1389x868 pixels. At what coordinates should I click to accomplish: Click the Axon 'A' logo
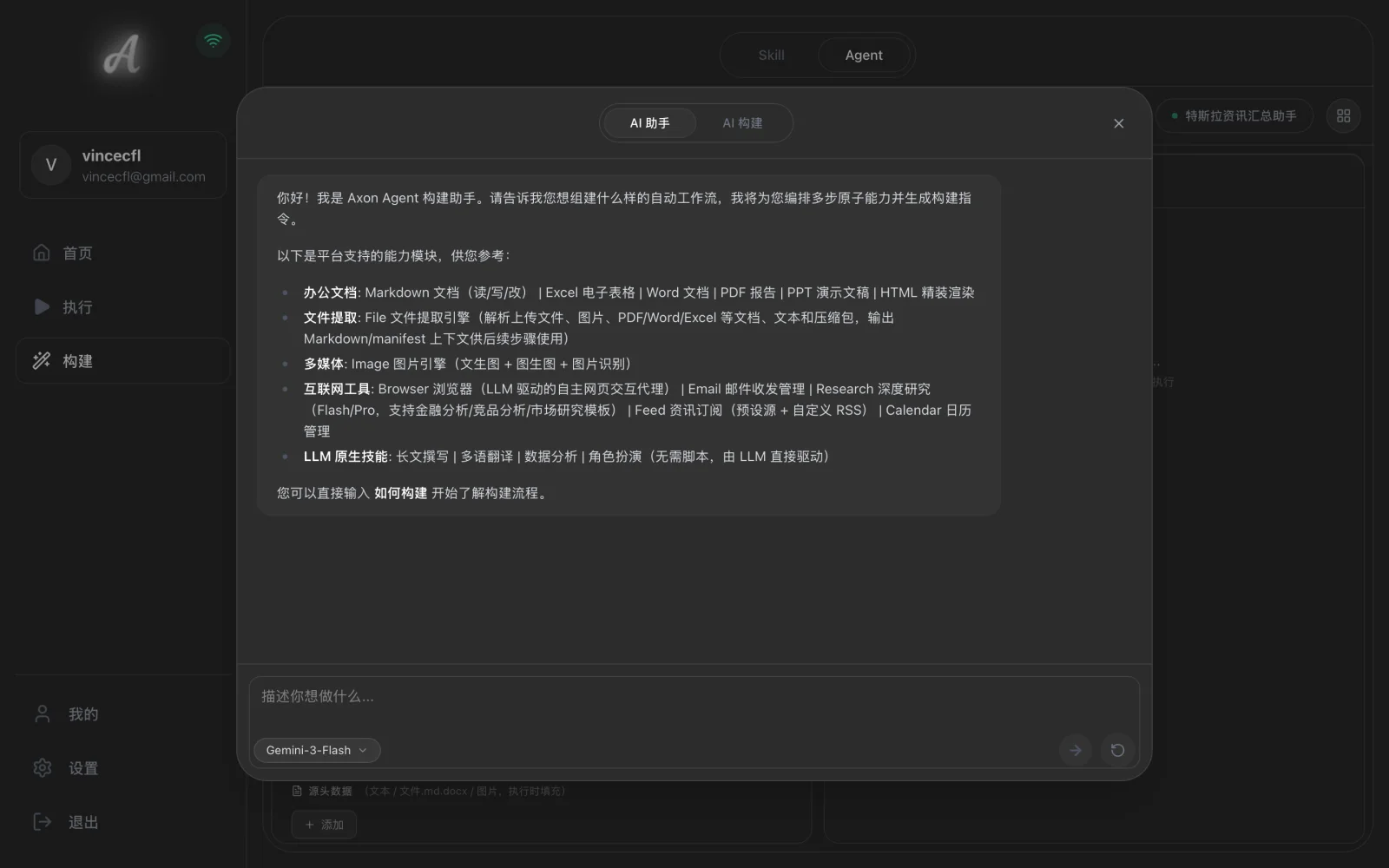click(x=122, y=55)
